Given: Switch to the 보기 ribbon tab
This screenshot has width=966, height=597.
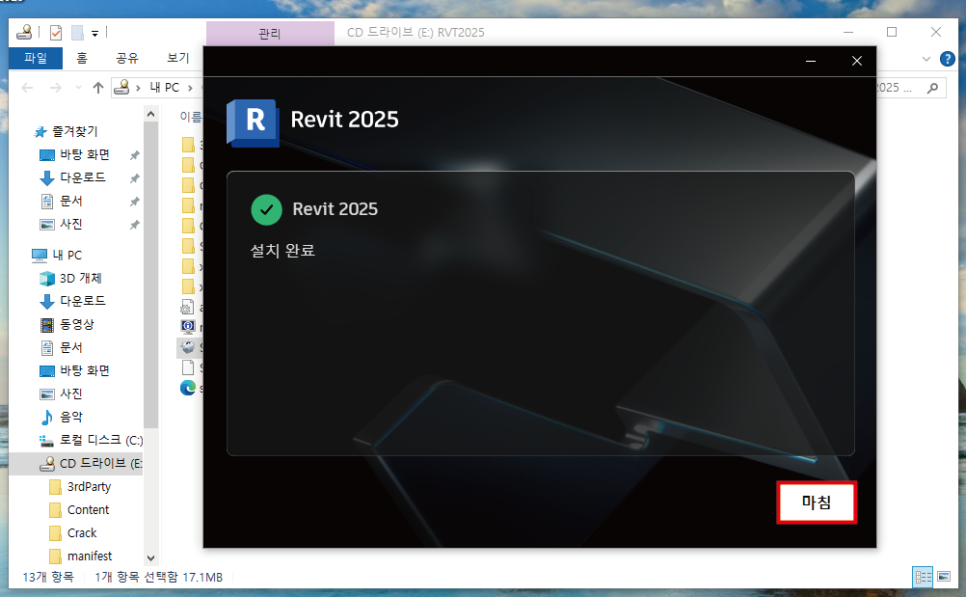Looking at the screenshot, I should point(177,58).
